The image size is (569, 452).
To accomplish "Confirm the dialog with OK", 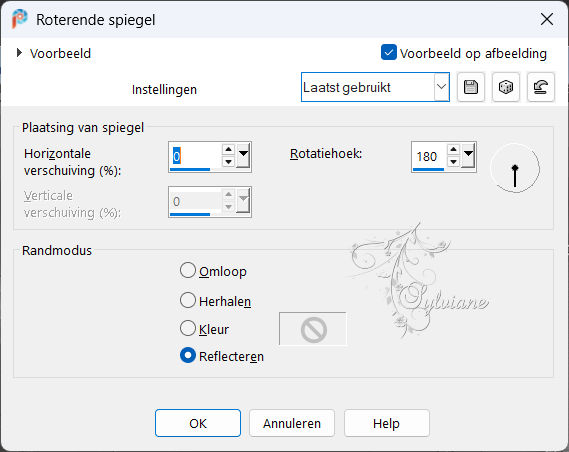I will click(x=198, y=423).
